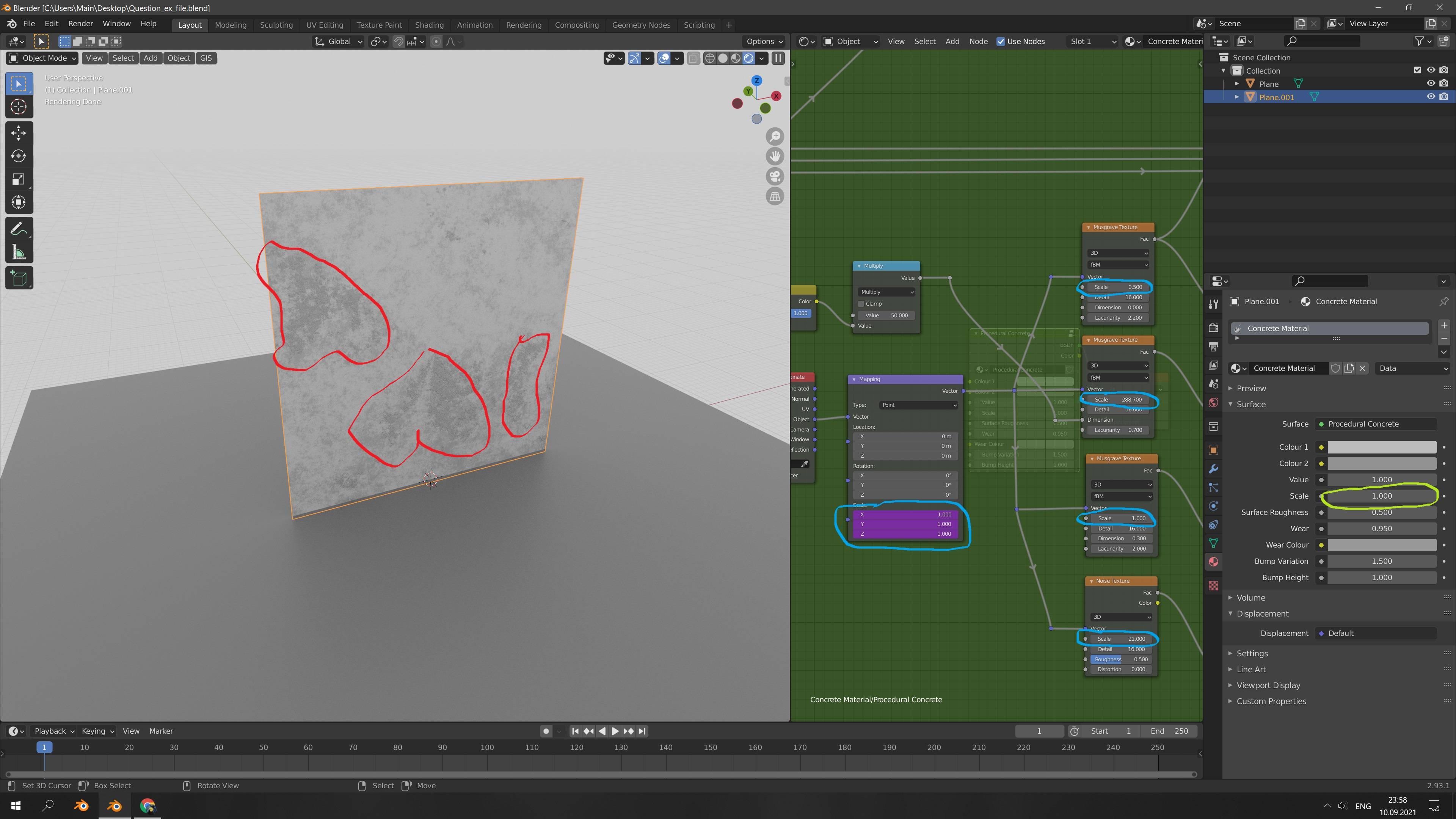Screen dimensions: 1456x819
Task: Click the material Scale field 1.000
Action: (1382, 496)
